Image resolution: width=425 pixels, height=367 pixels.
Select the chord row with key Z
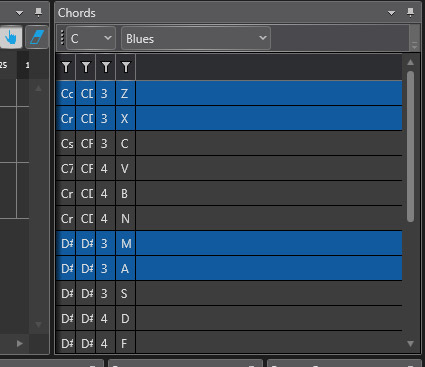(229, 93)
